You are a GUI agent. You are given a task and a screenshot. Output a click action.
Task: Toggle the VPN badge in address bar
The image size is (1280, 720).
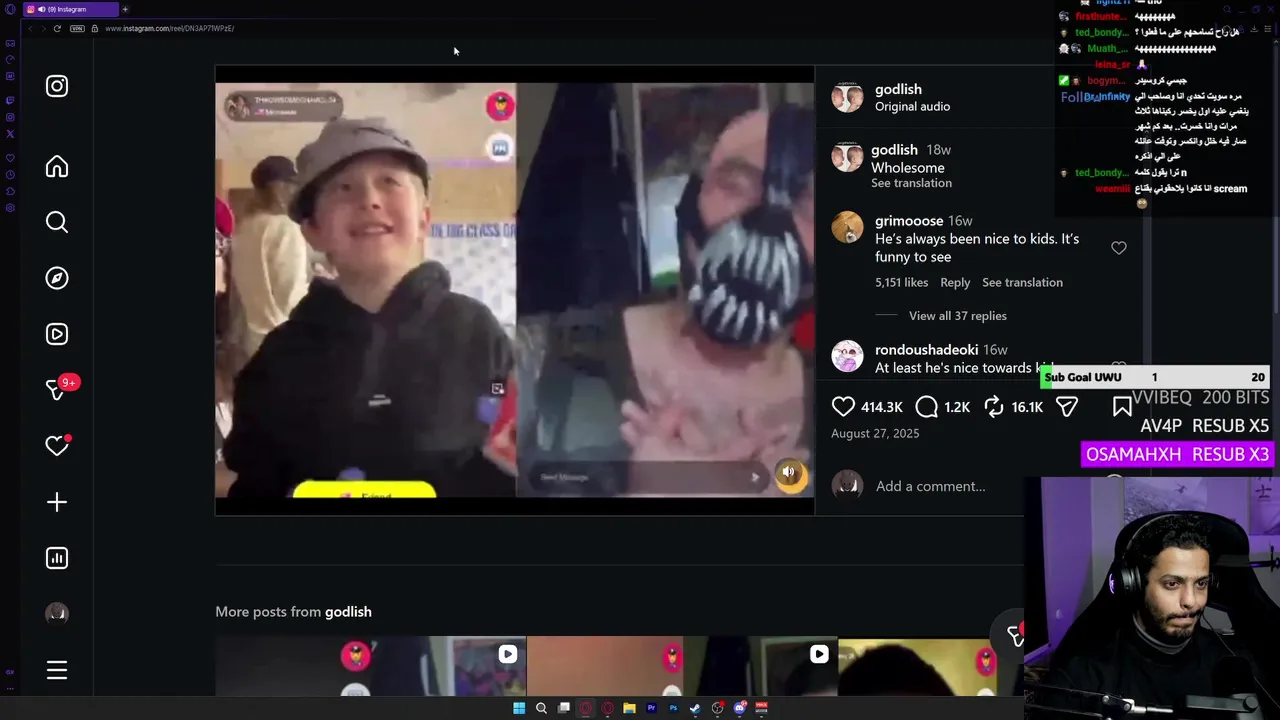(x=77, y=28)
